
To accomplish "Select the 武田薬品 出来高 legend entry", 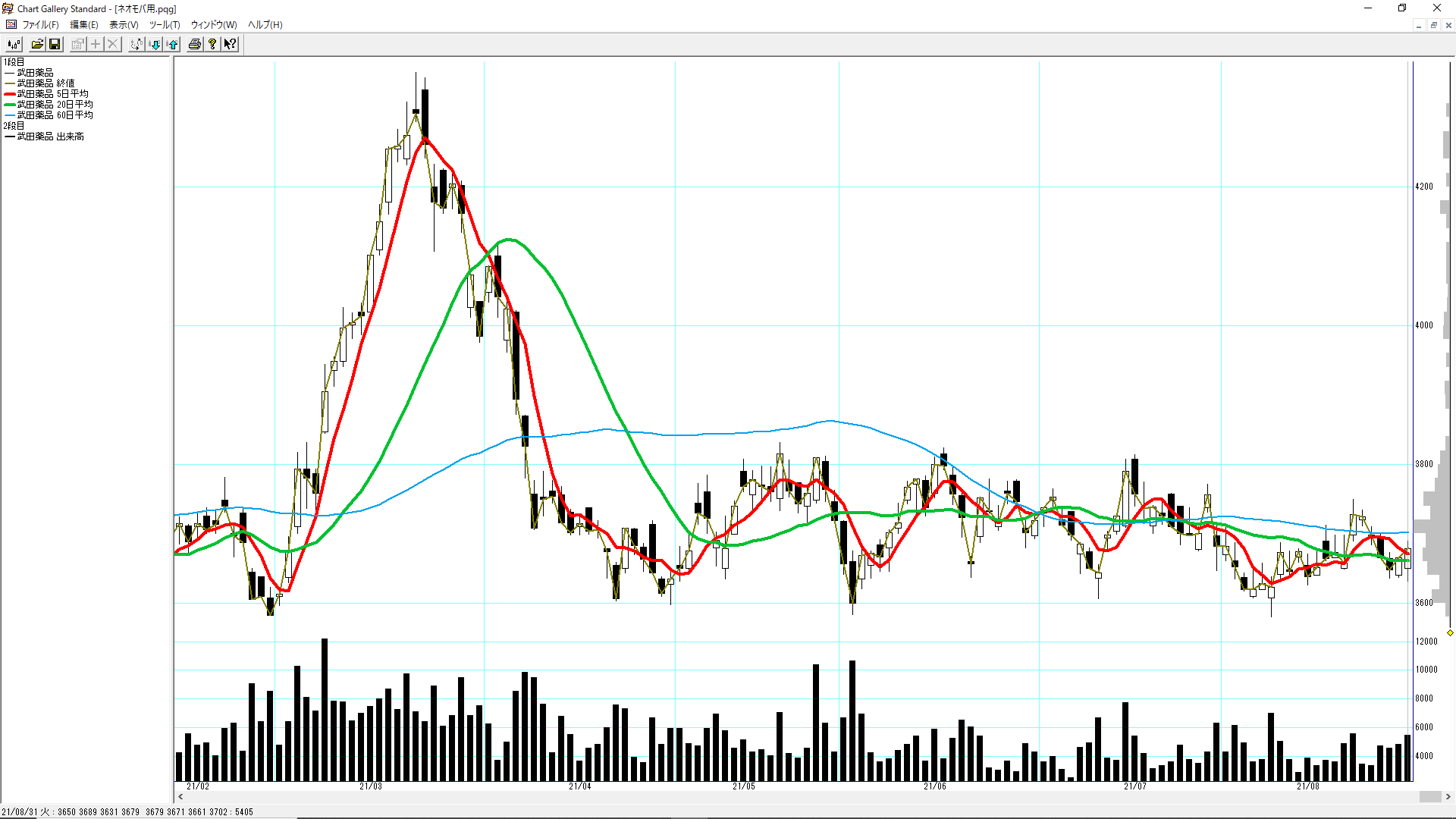I will pos(50,136).
